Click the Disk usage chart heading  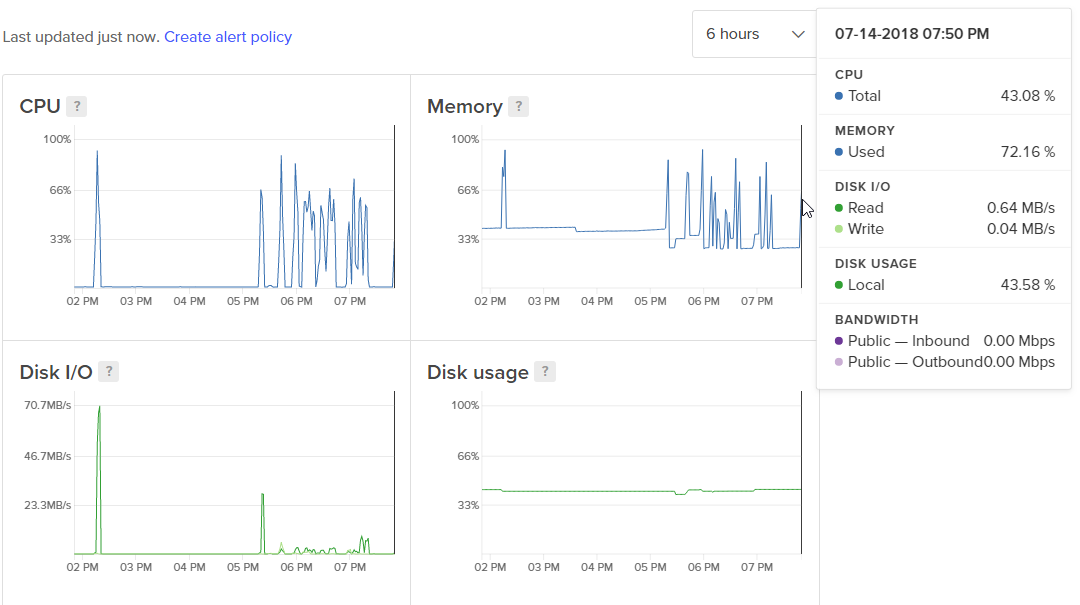click(478, 372)
